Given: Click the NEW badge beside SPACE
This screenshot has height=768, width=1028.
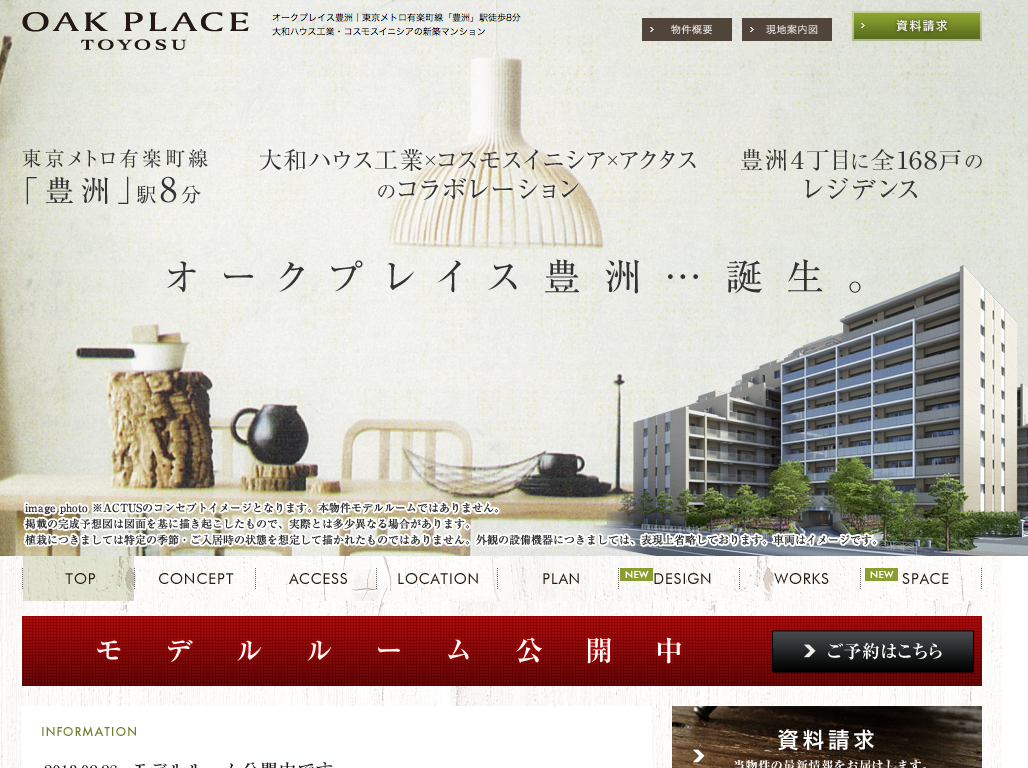Looking at the screenshot, I should 881,574.
